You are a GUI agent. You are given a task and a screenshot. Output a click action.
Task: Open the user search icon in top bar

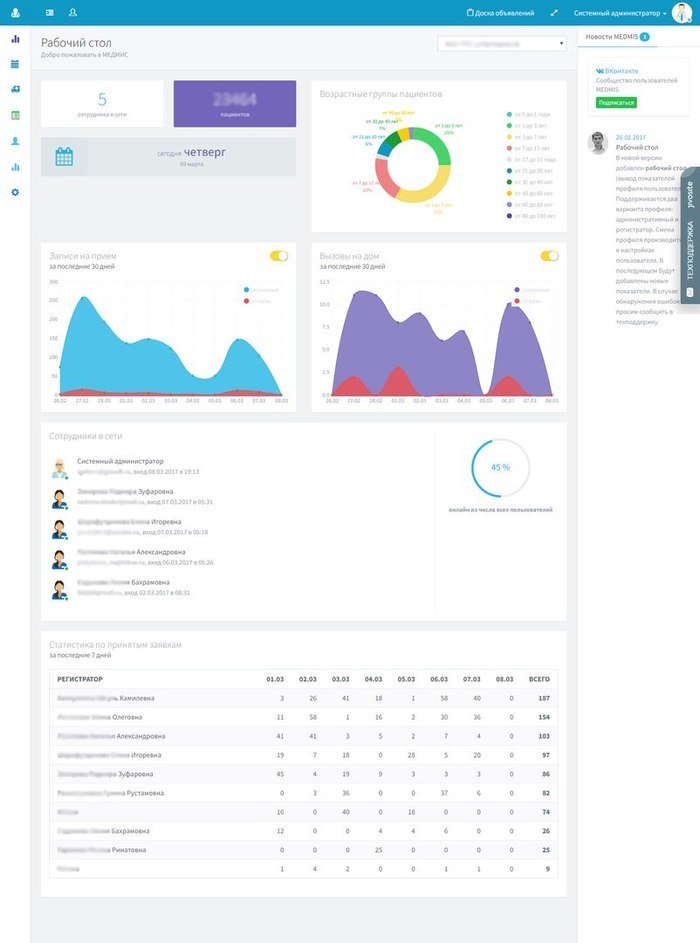click(73, 12)
